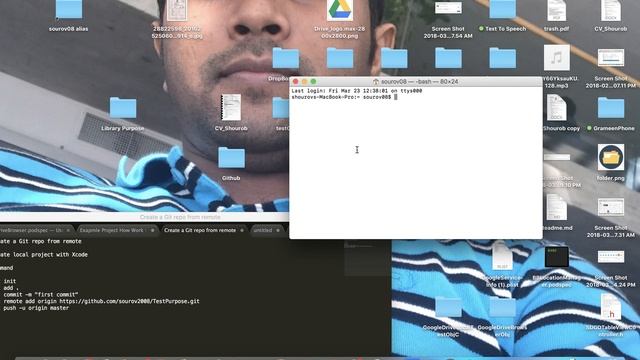Select the 128.mp3 audio file icon

(556, 58)
